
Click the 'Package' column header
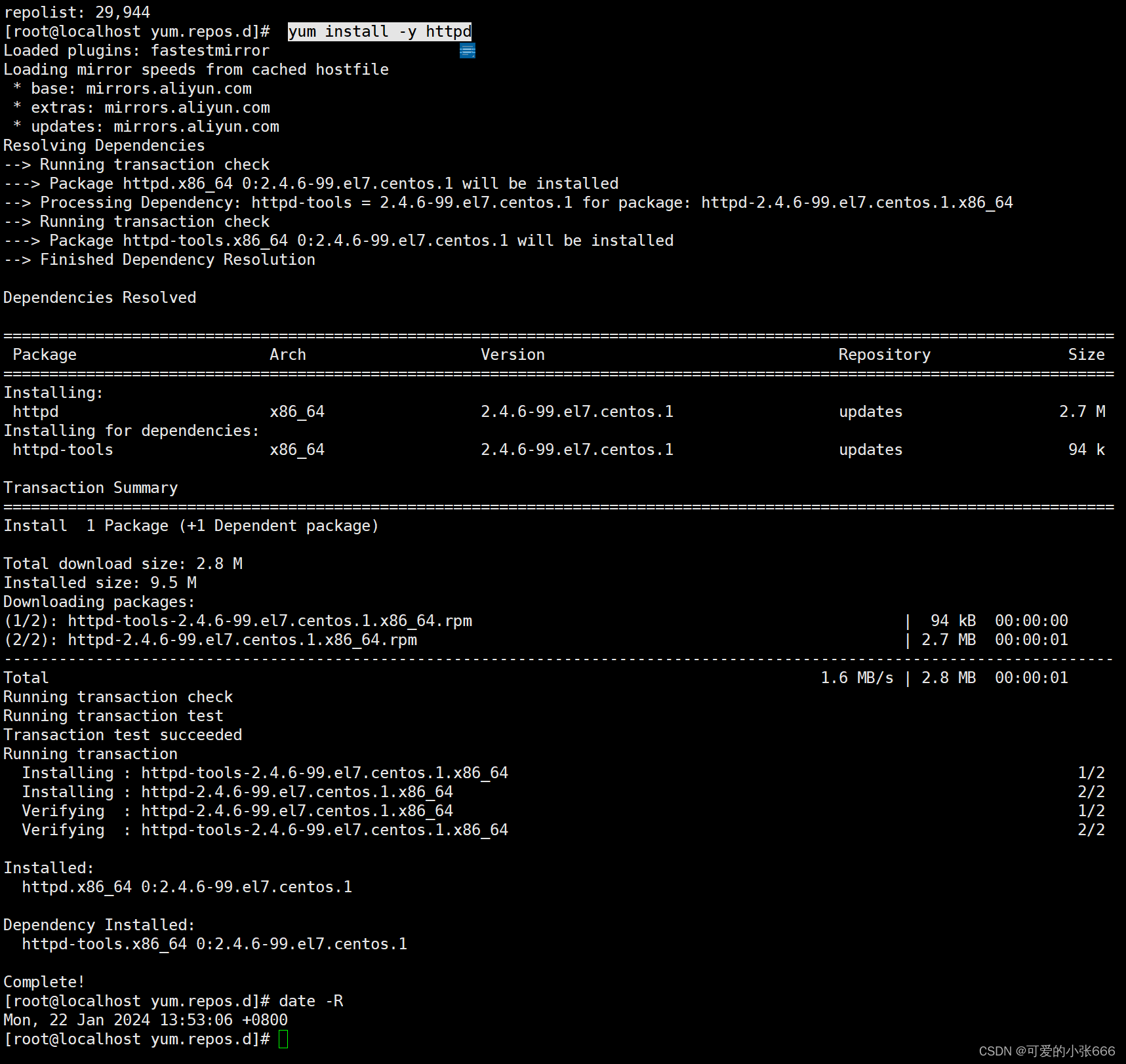click(45, 355)
